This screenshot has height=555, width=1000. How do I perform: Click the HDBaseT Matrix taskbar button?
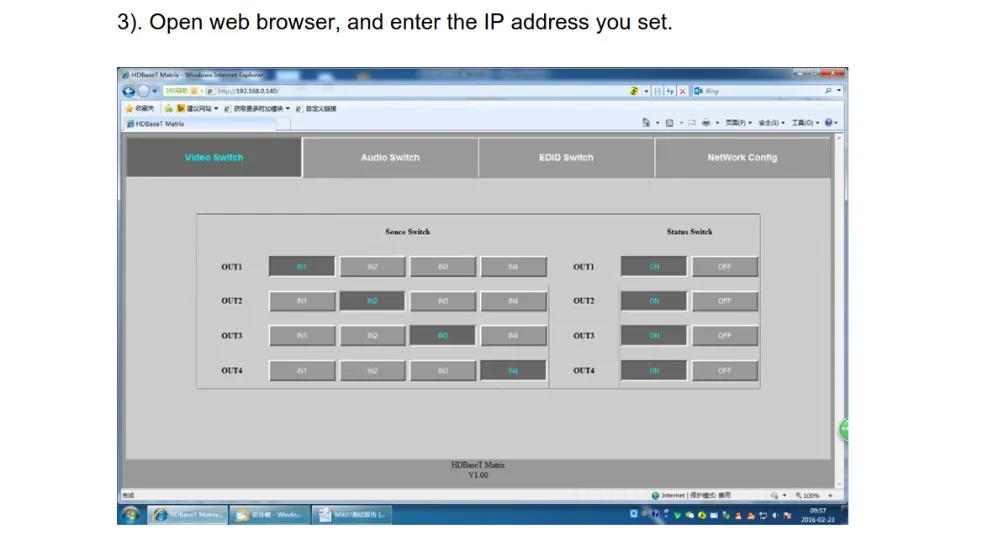click(x=188, y=515)
